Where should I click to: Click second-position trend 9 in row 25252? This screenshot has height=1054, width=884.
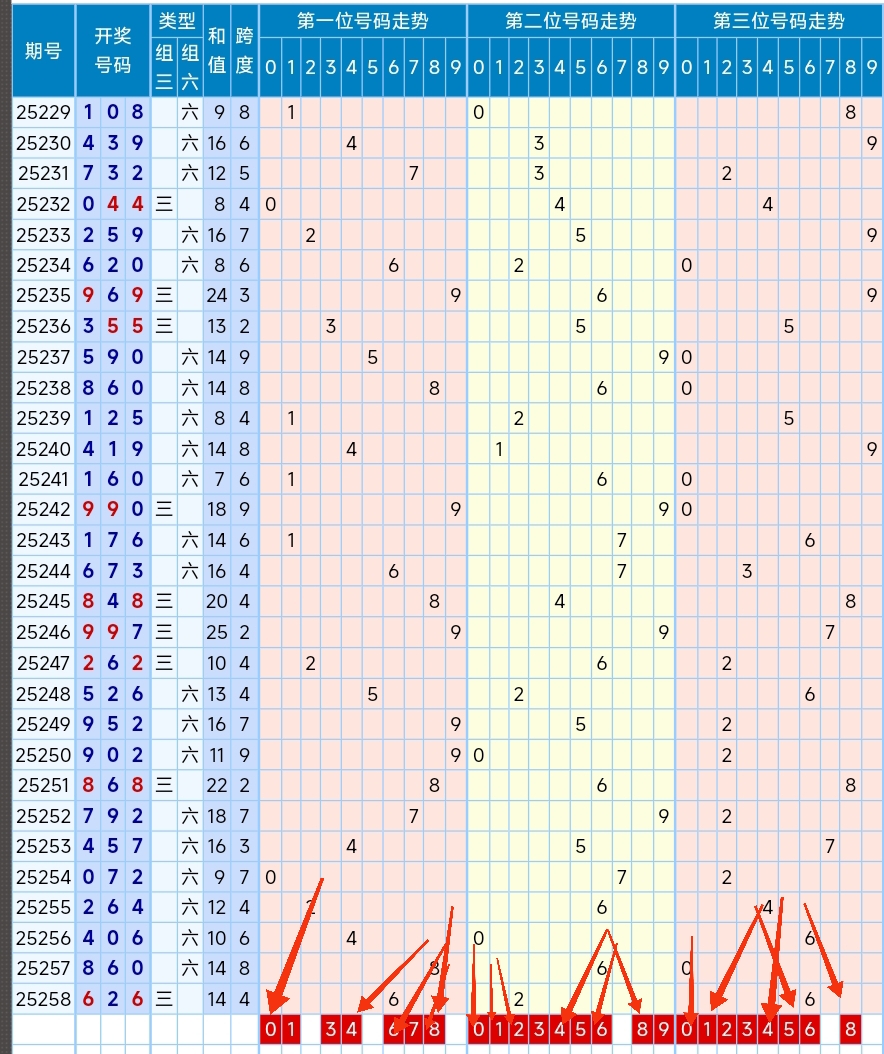[664, 816]
